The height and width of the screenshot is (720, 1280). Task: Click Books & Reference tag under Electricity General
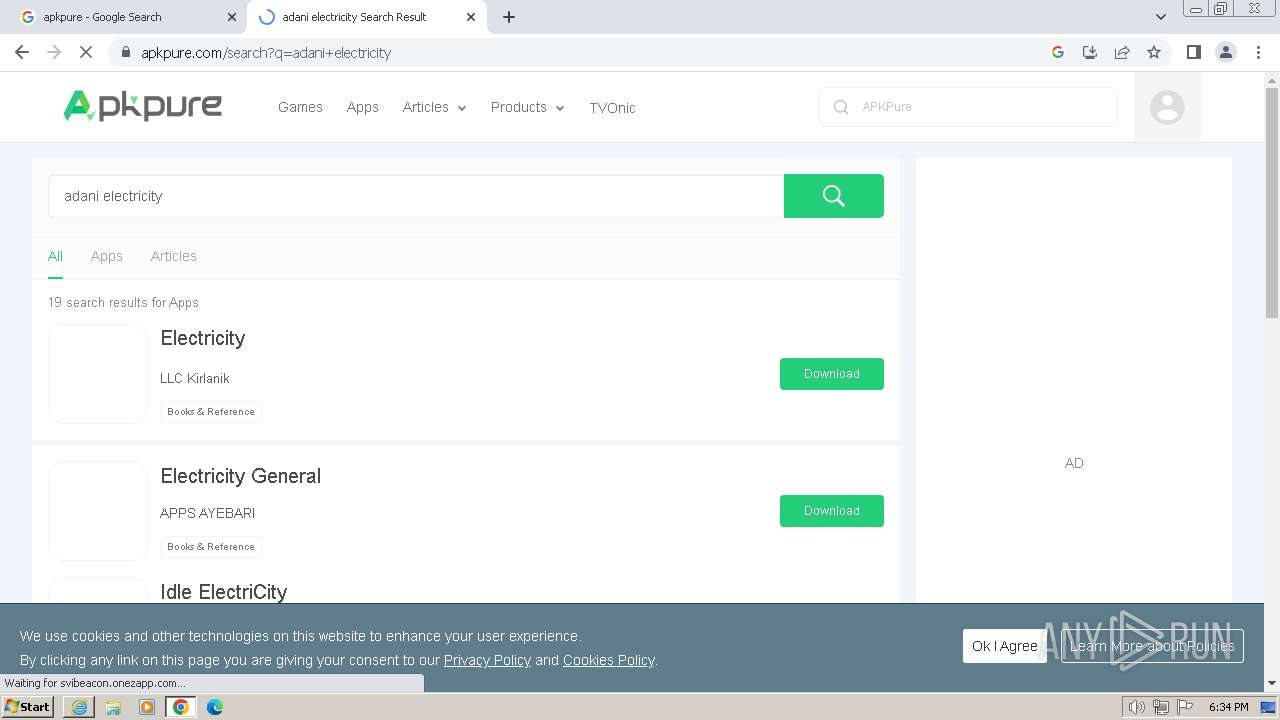[x=211, y=547]
